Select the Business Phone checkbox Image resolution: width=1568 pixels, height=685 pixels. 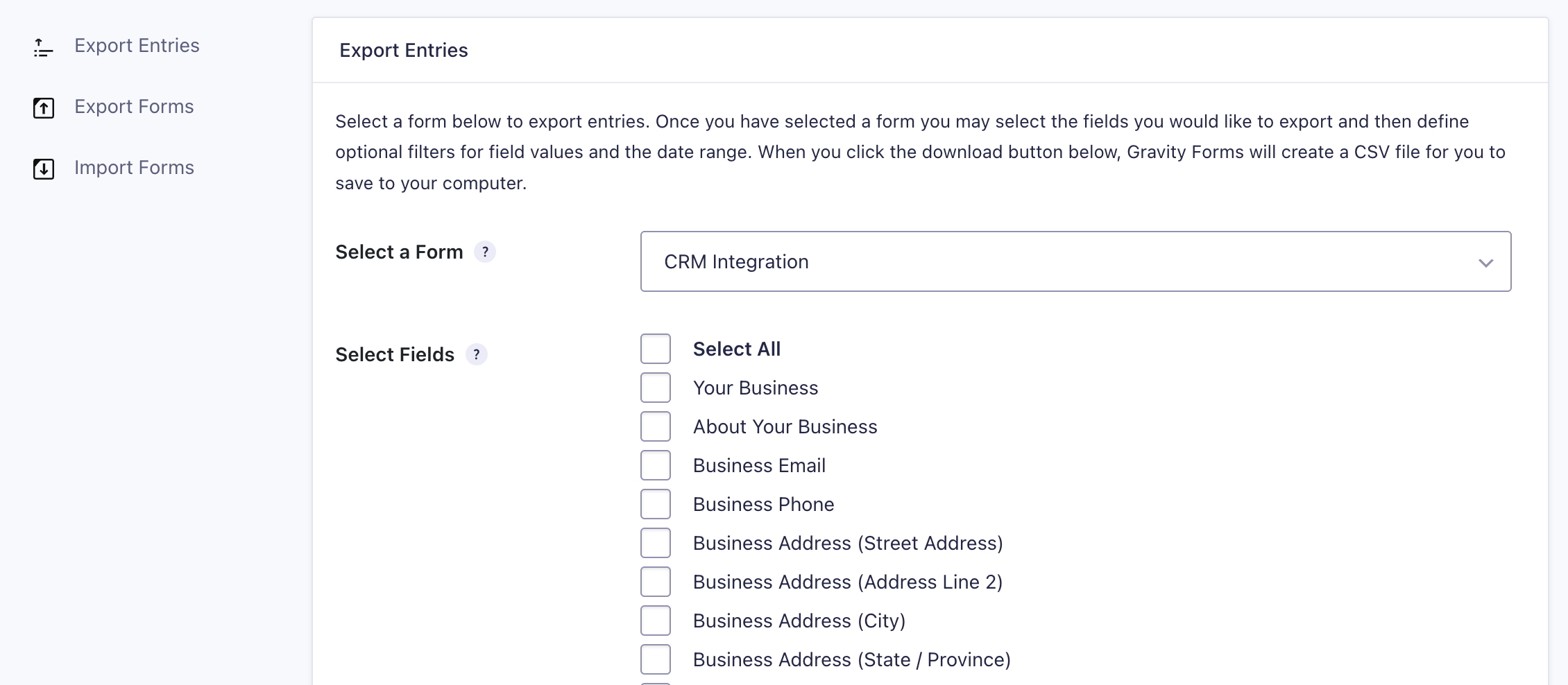pos(656,504)
